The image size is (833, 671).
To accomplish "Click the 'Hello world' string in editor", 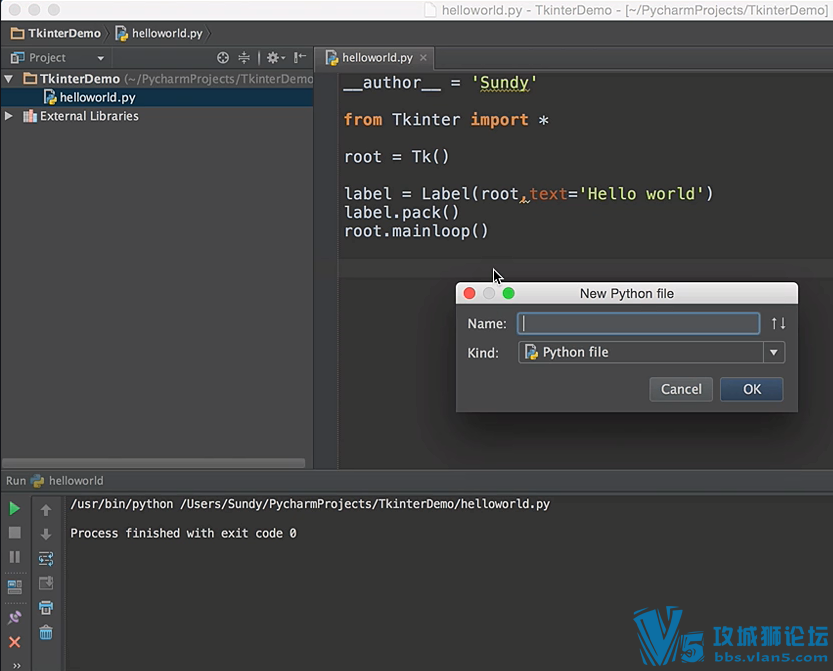I will [641, 194].
